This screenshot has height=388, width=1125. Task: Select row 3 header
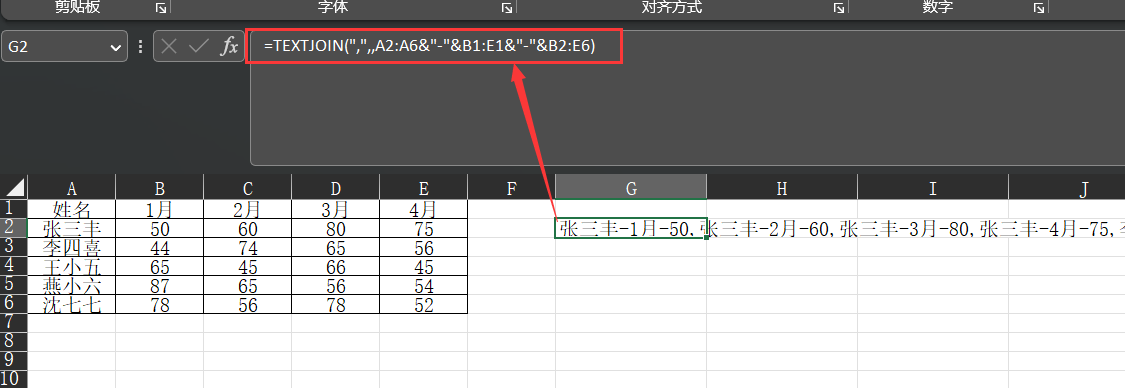point(14,247)
